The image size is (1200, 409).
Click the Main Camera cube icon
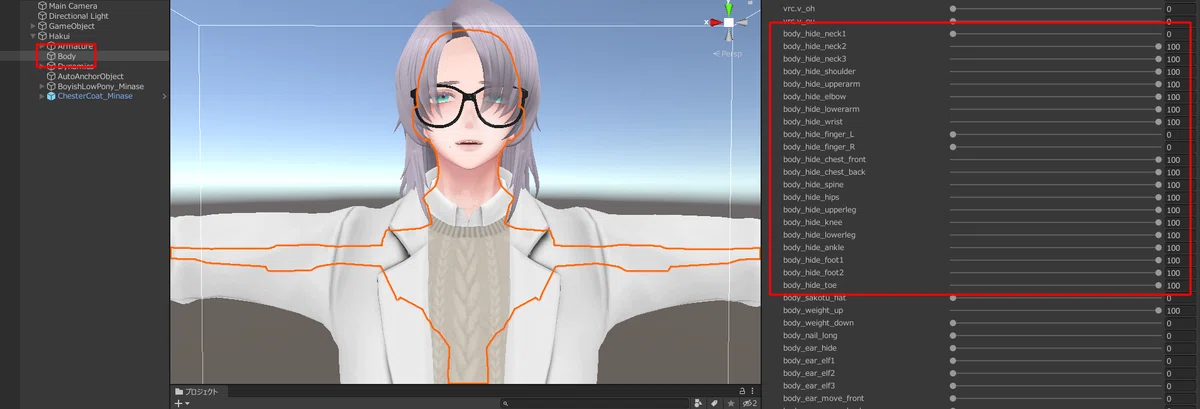pyautogui.click(x=42, y=6)
